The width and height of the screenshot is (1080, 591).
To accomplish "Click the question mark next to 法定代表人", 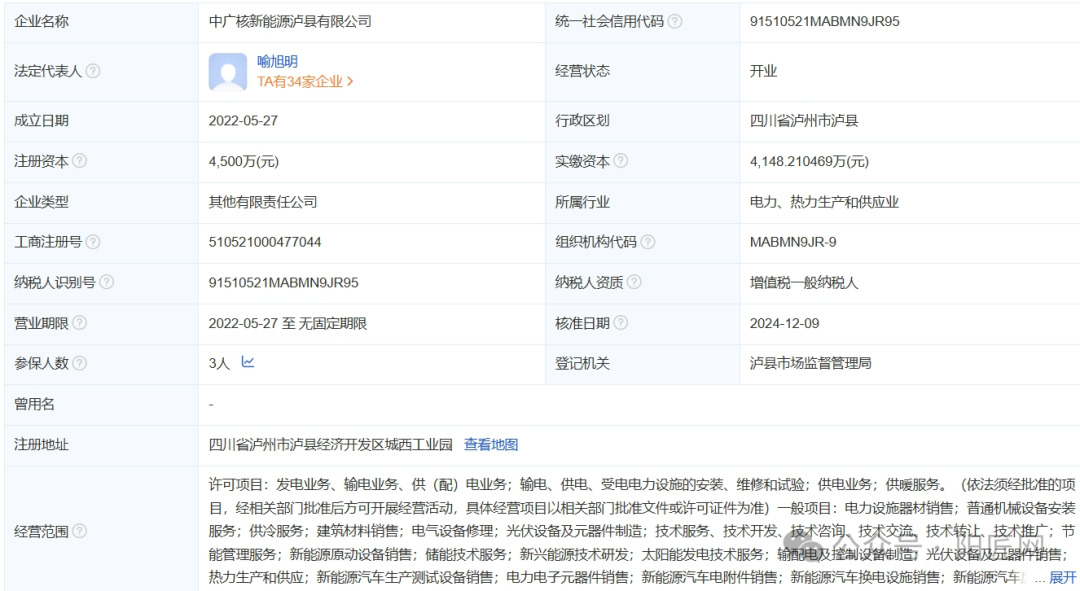I will (91, 71).
